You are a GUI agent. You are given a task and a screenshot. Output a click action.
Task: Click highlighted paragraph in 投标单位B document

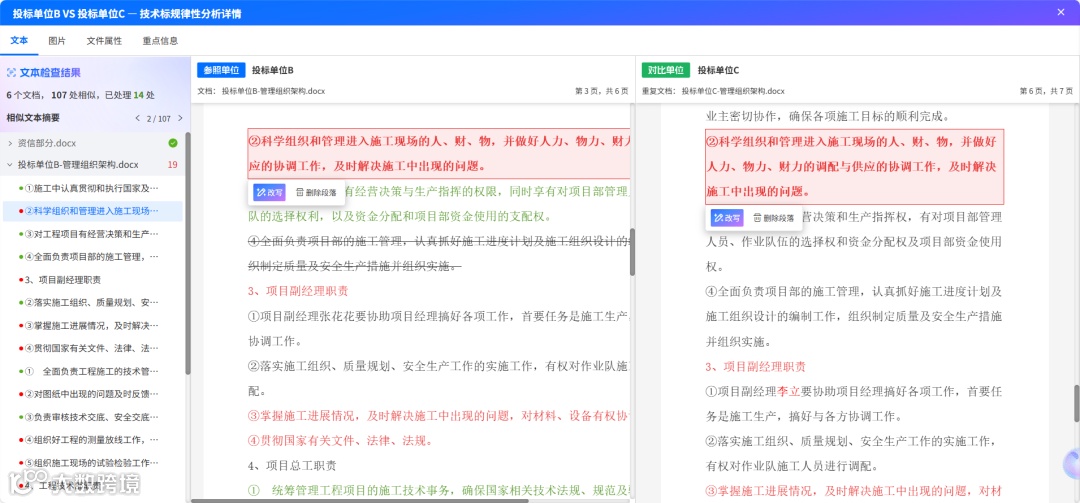click(x=439, y=154)
